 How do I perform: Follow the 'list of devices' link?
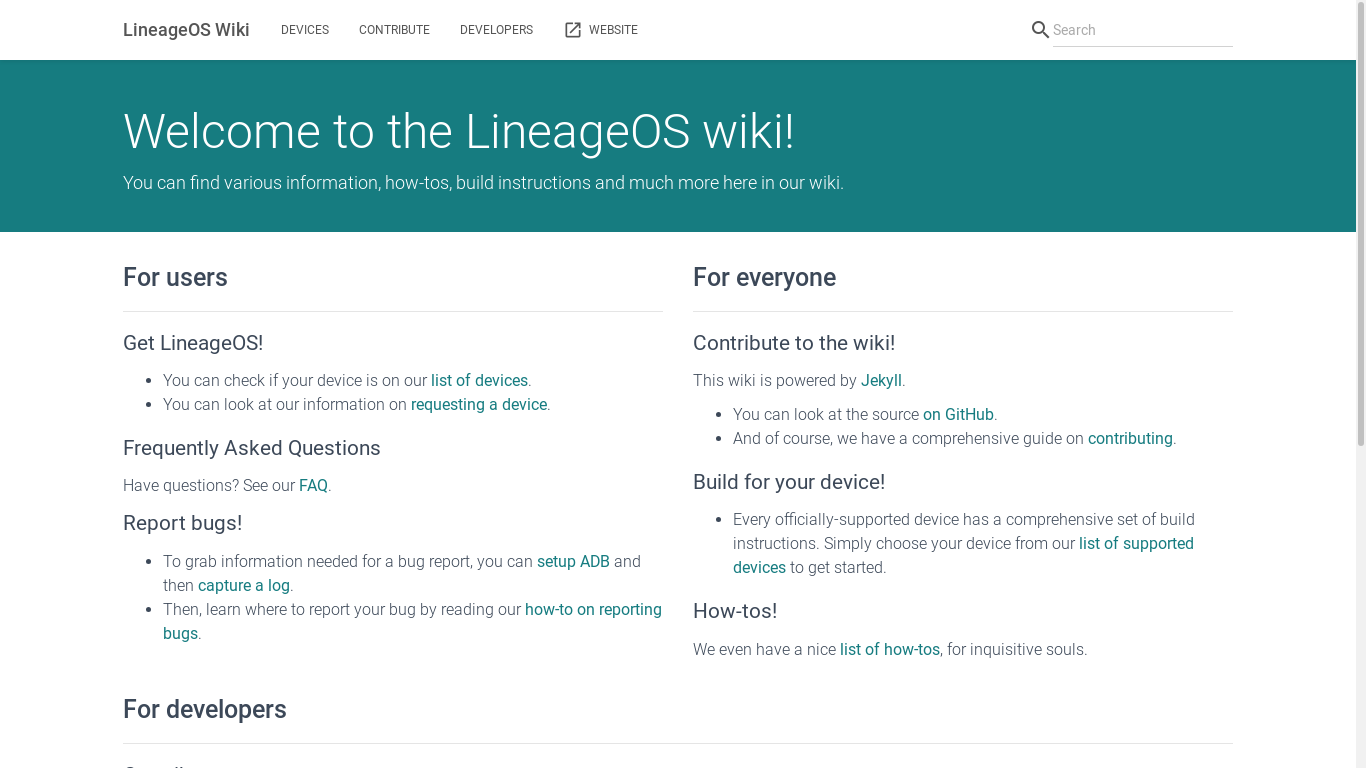(479, 381)
